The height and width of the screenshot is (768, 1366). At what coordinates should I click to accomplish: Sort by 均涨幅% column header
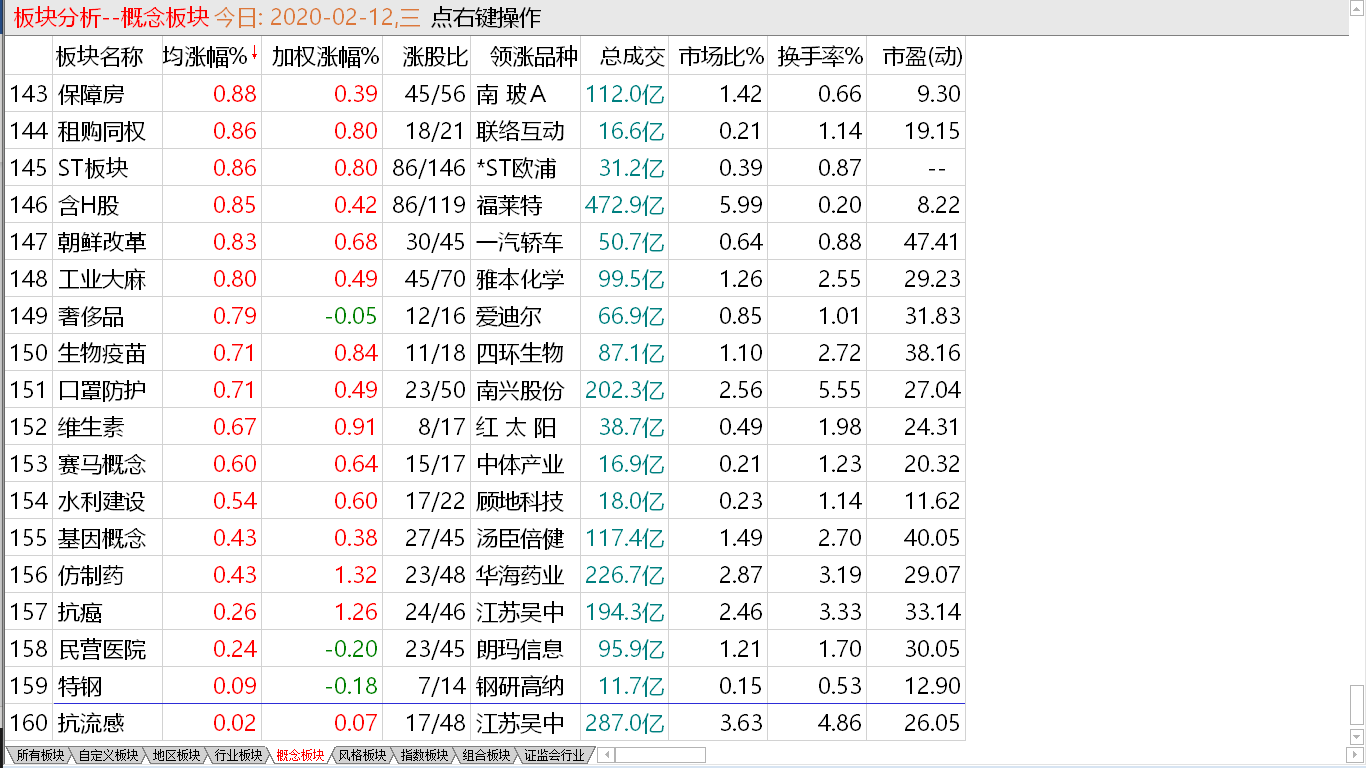click(210, 57)
